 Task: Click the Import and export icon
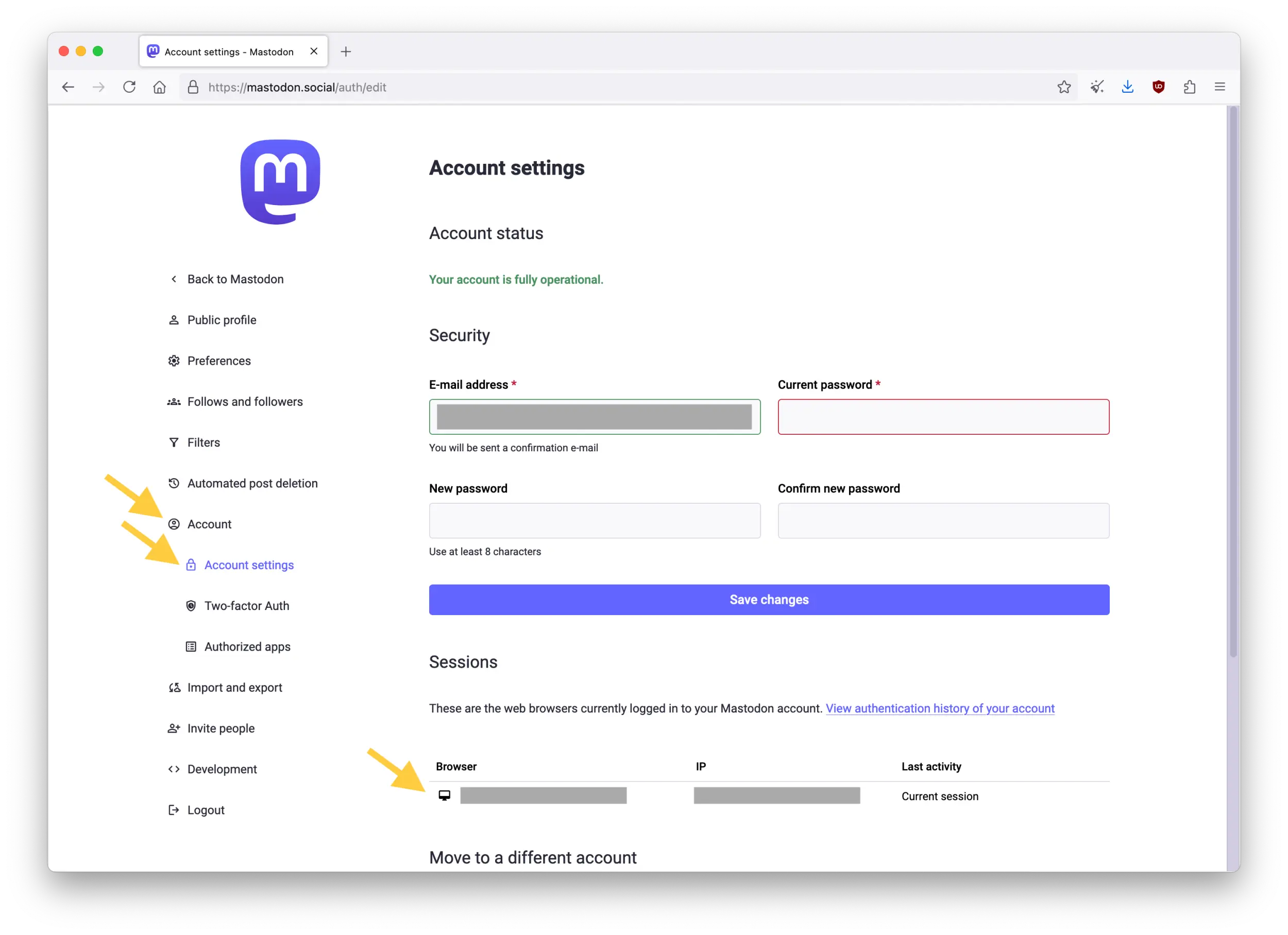coord(174,687)
